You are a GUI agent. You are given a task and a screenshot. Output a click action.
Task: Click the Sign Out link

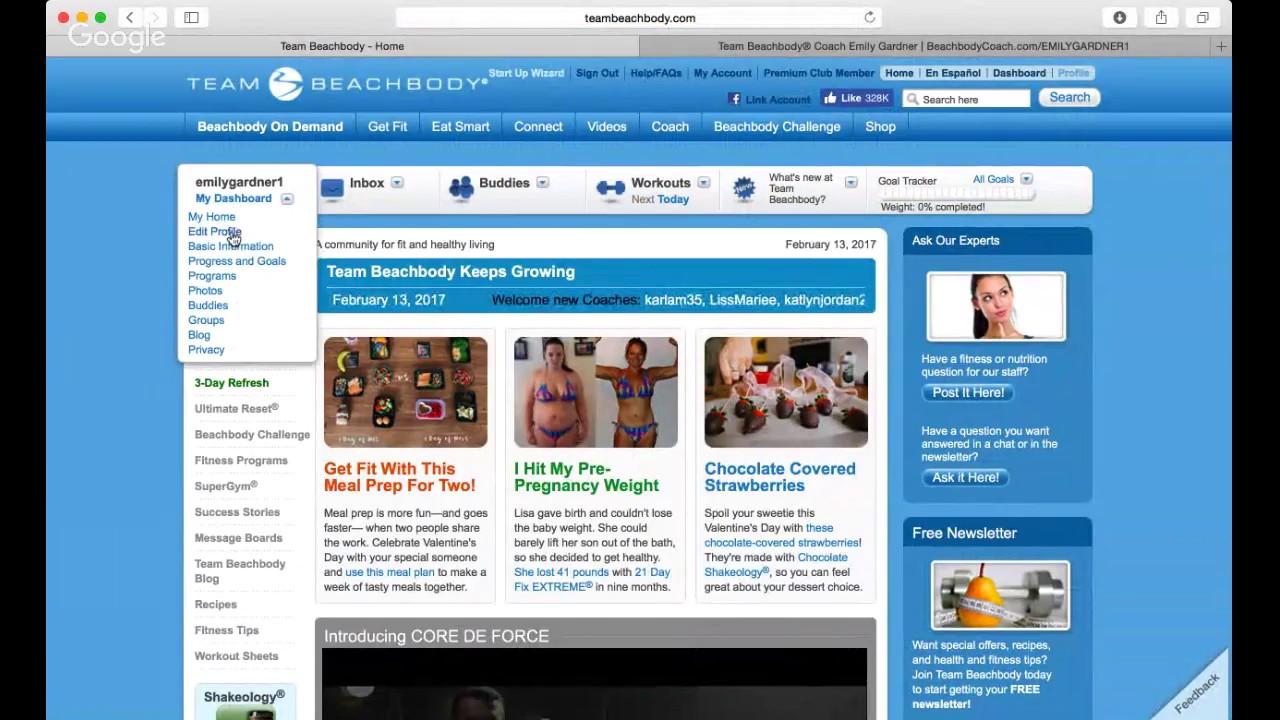pyautogui.click(x=597, y=73)
